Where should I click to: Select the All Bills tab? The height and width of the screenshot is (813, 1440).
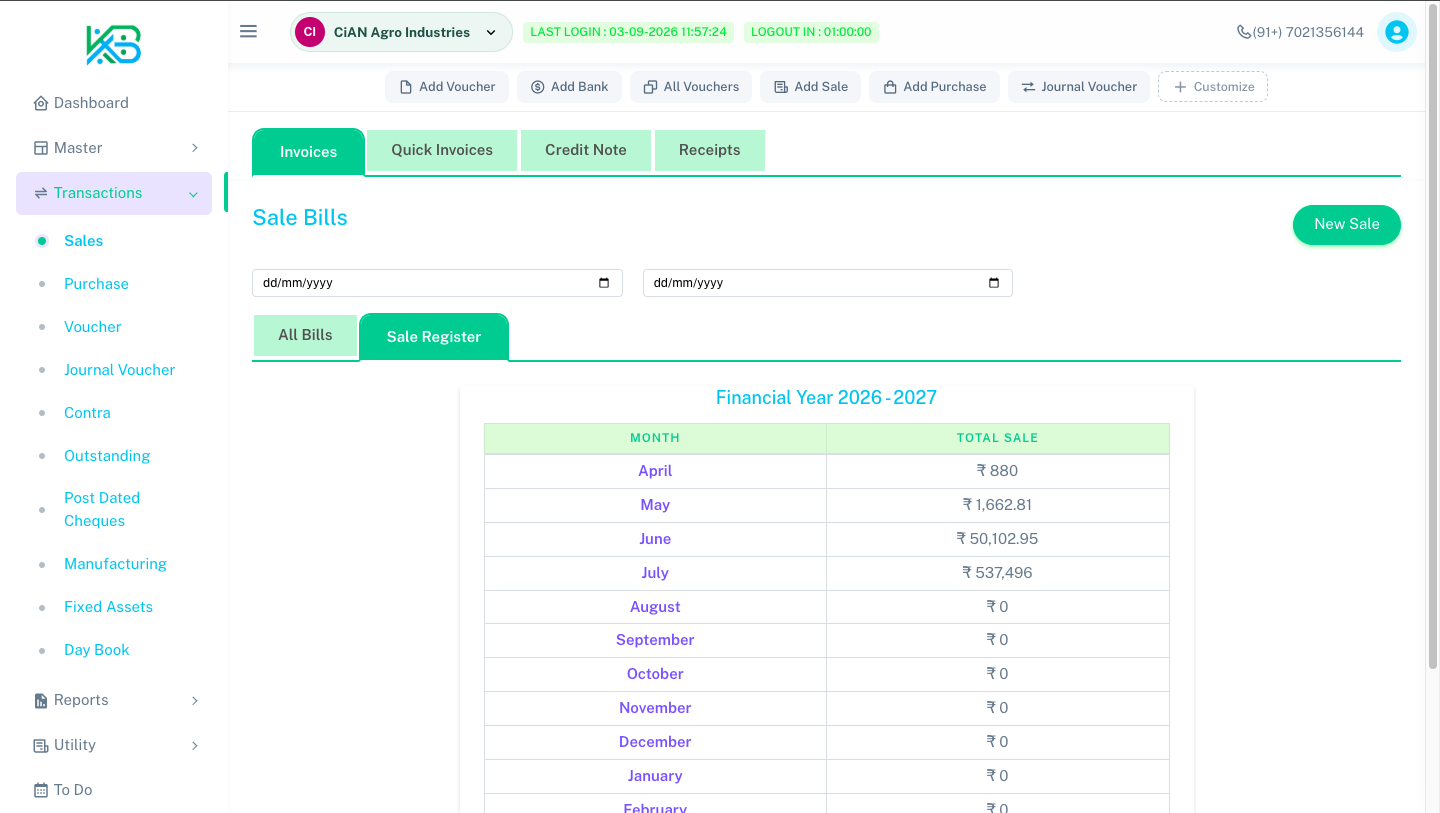305,335
